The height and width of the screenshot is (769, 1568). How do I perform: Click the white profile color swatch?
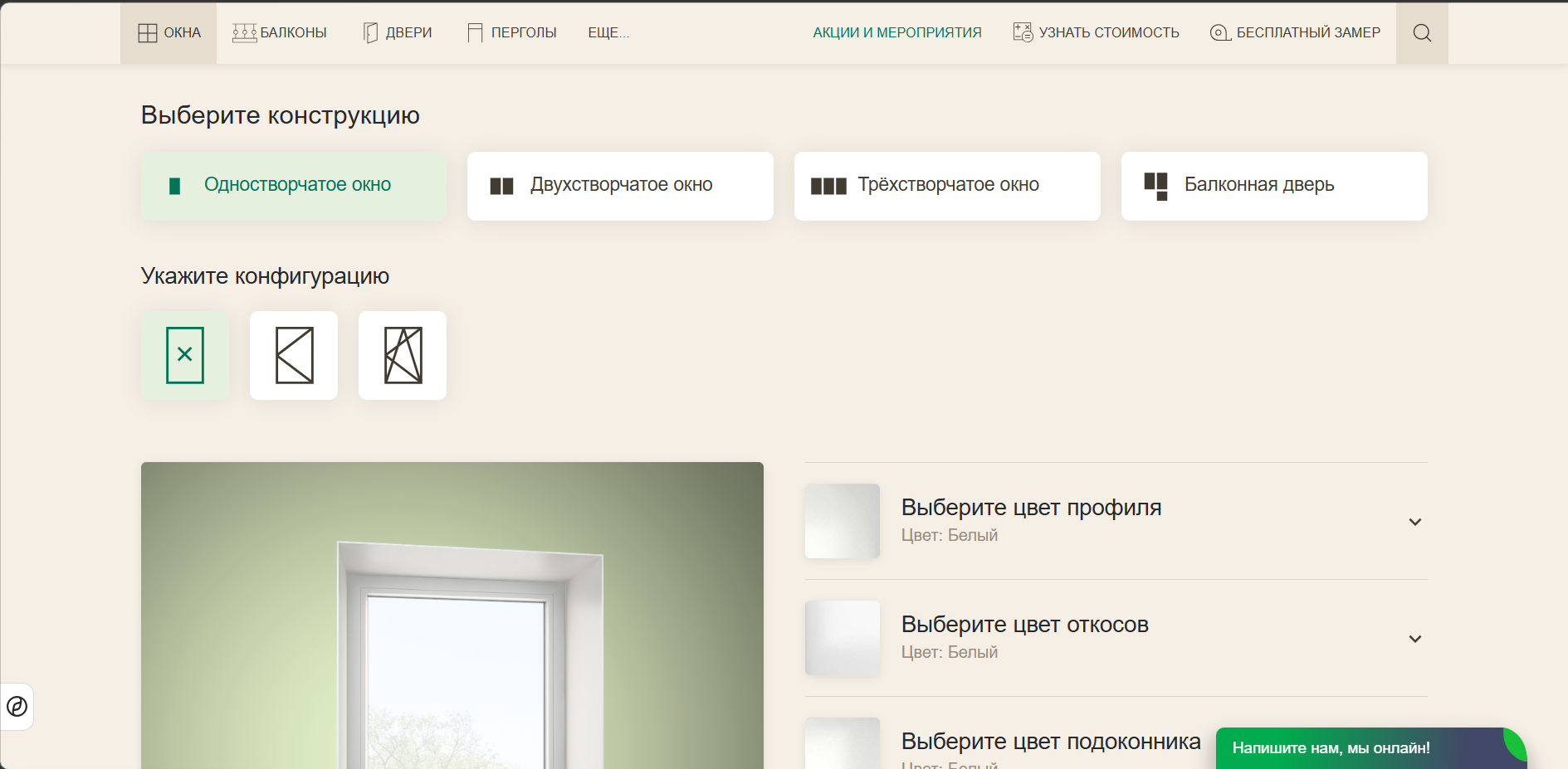point(843,521)
